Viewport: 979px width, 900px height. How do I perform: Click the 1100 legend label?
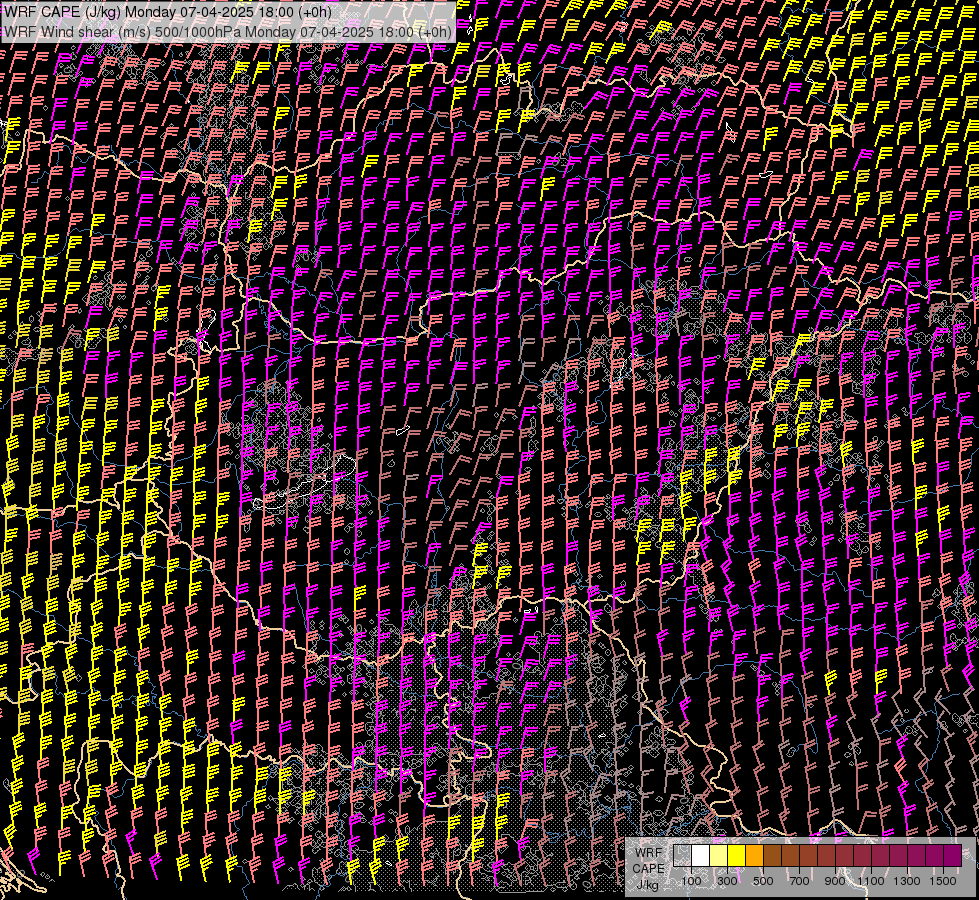point(870,881)
